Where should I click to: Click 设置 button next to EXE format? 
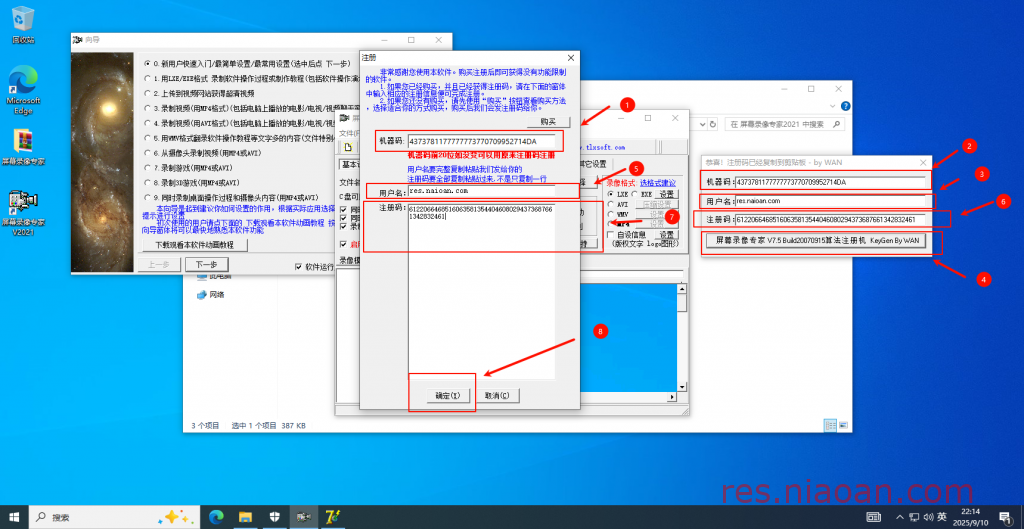coord(666,194)
